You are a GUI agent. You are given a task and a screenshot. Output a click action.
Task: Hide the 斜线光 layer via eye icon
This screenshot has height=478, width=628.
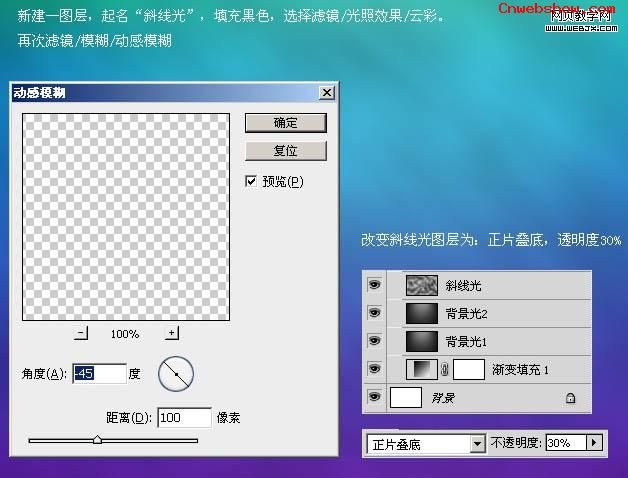[x=374, y=285]
